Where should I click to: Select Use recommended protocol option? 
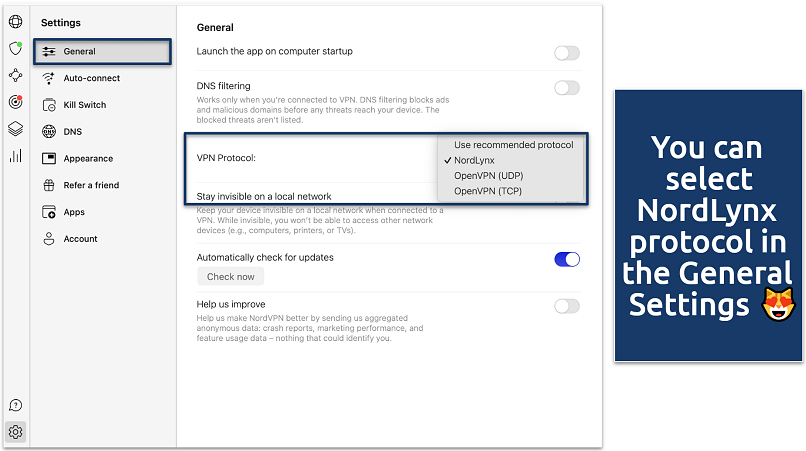tap(513, 145)
